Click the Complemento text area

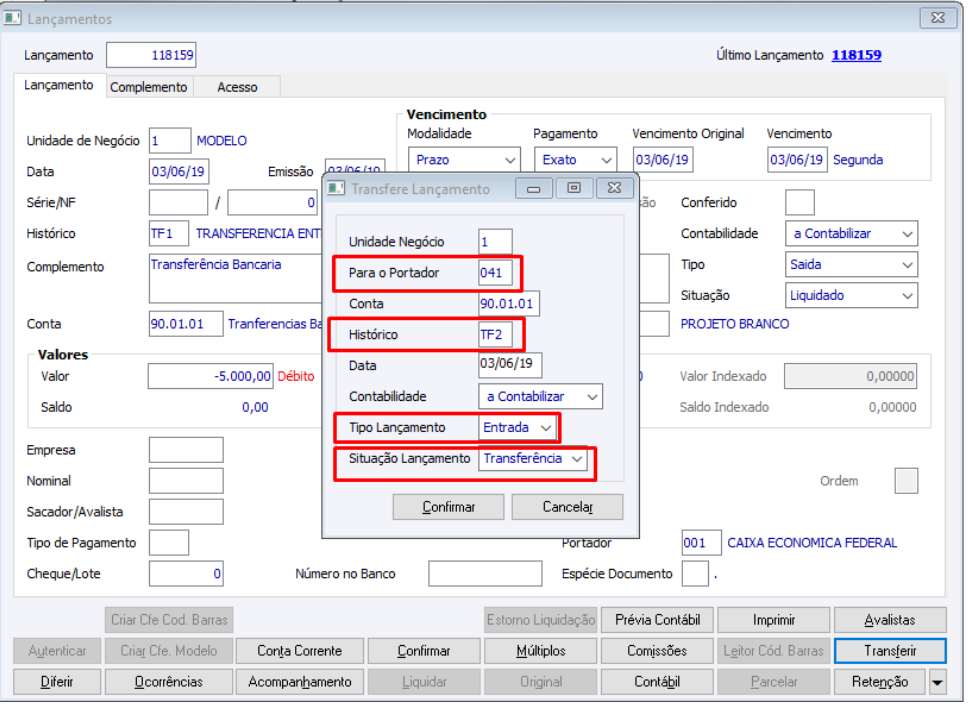point(235,278)
